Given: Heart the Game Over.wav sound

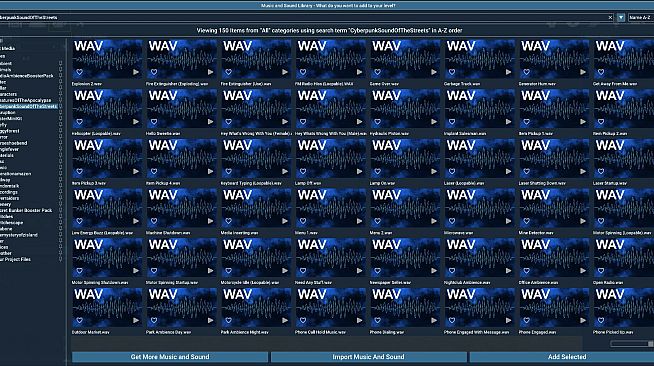Looking at the screenshot, I should [377, 72].
